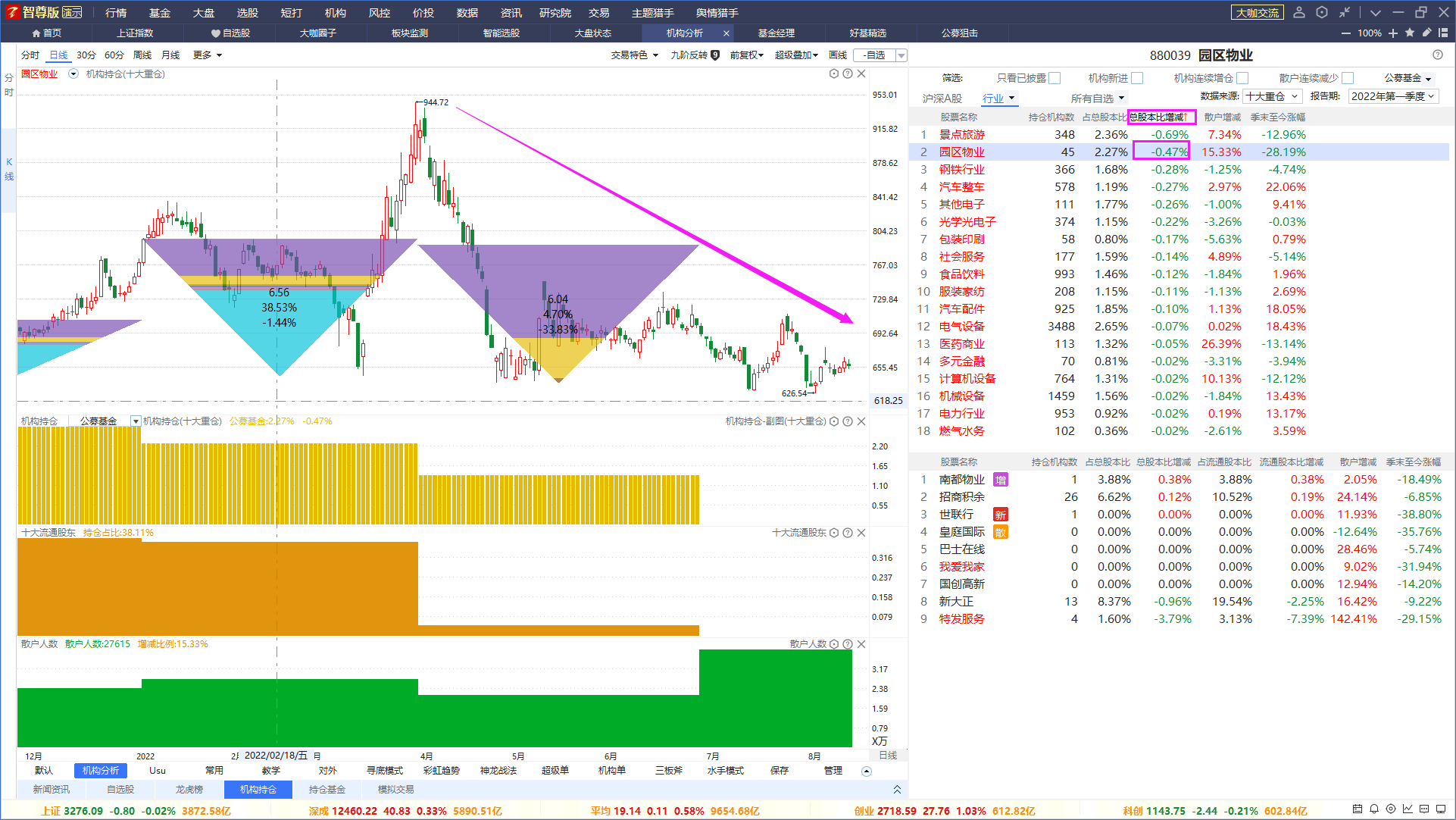This screenshot has width=1456, height=820.
Task: Click the star favorites icon in tab bar
Action: click(1410, 33)
